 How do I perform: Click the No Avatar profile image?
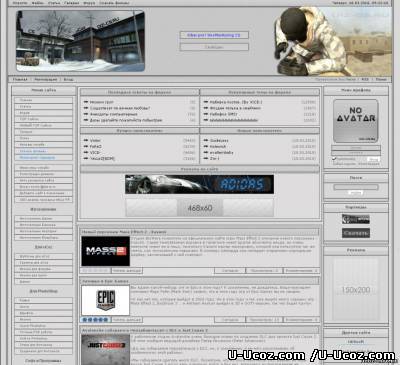pyautogui.click(x=356, y=121)
